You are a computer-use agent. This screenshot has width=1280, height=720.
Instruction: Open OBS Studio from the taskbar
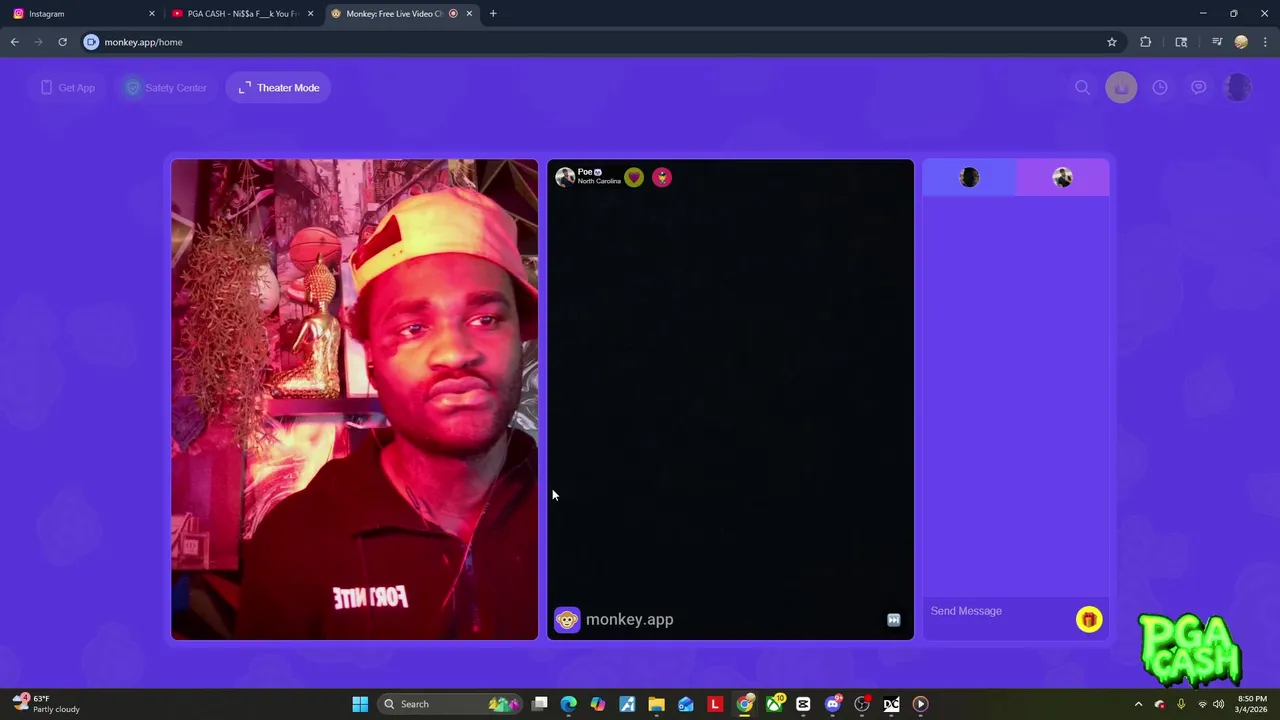[862, 704]
